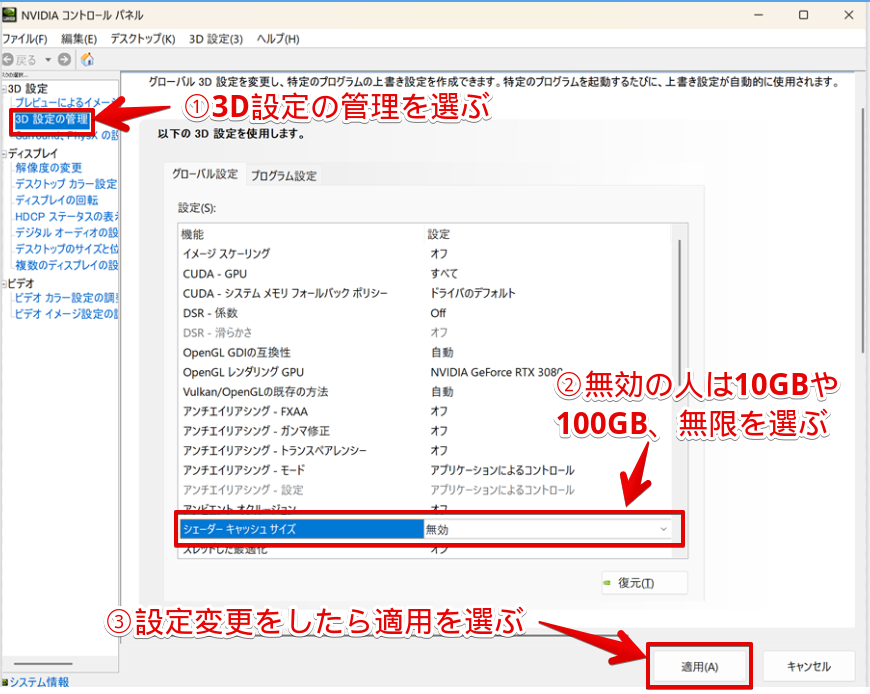The width and height of the screenshot is (870, 694).
Task: Select アンチエイリアシング - FXAA row
Action: pos(424,412)
